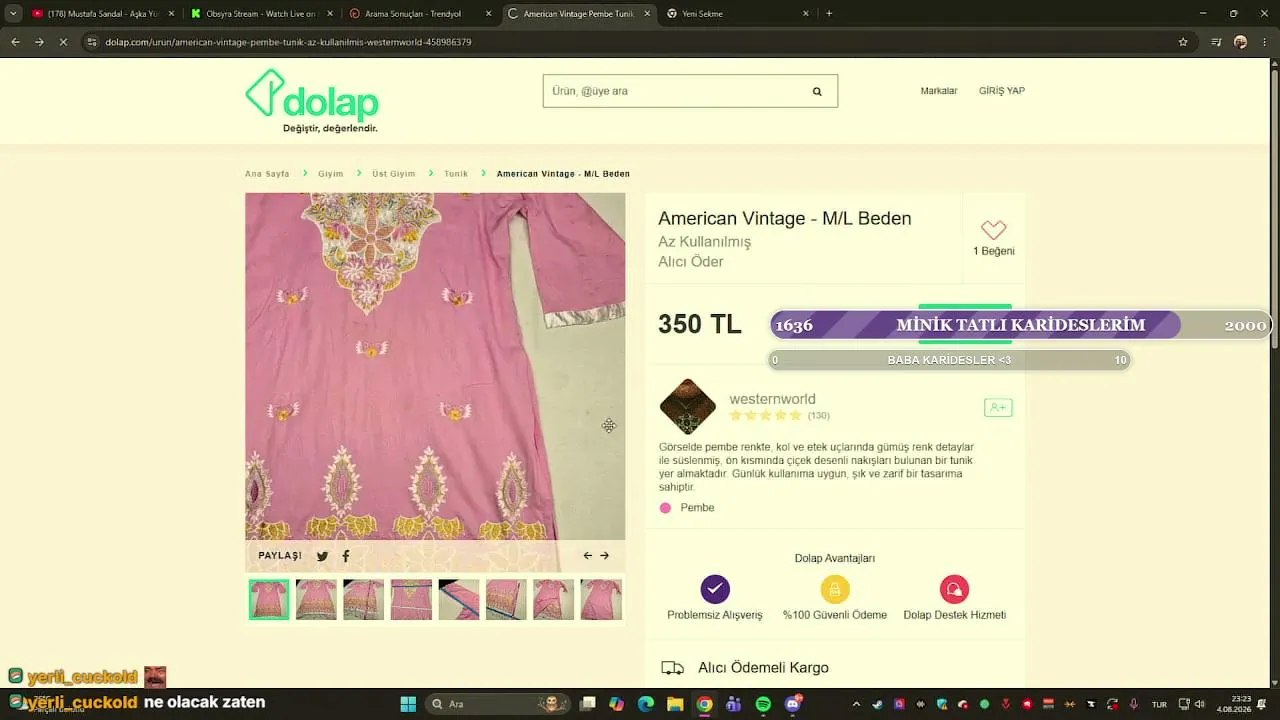Show hidden system tray icons chevron
This screenshot has height=720, width=1280.
click(x=855, y=704)
